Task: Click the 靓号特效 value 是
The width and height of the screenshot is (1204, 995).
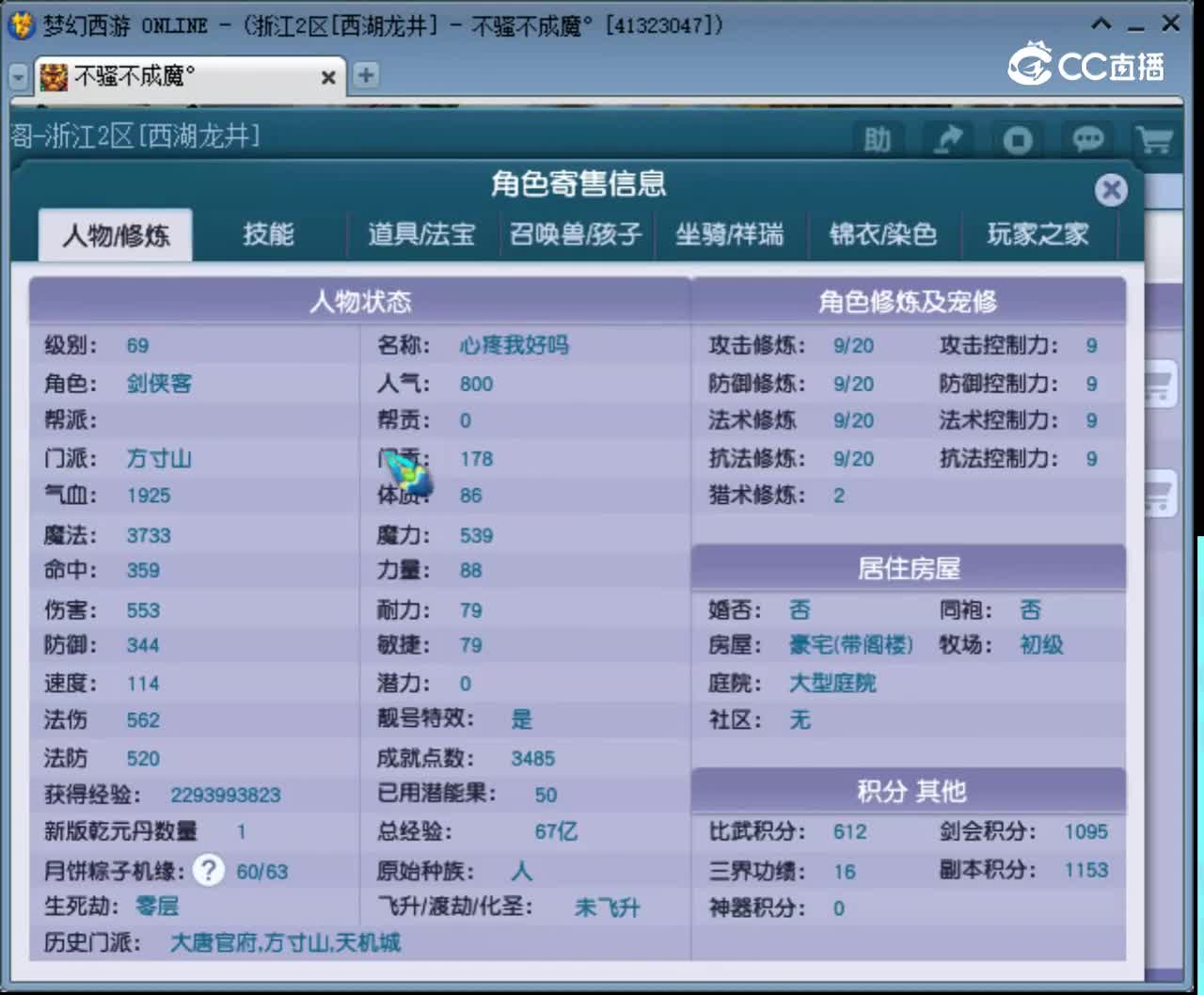Action: [x=522, y=719]
